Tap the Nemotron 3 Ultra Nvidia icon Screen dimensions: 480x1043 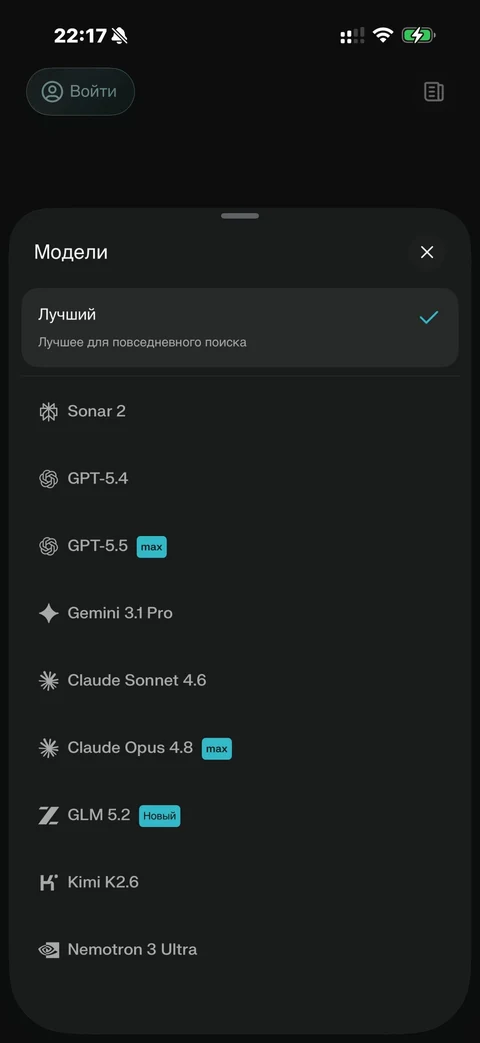(x=49, y=950)
